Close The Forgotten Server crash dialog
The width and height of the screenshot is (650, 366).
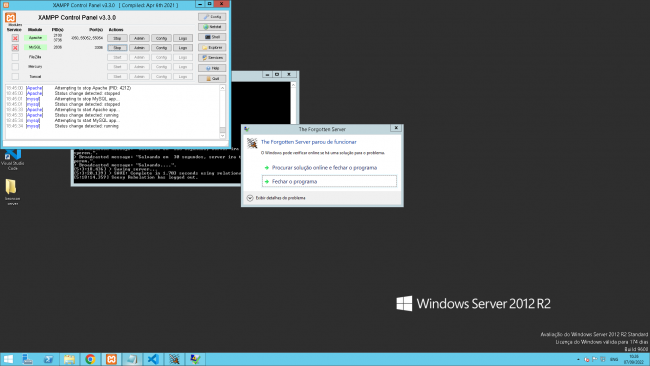pyautogui.click(x=396, y=128)
